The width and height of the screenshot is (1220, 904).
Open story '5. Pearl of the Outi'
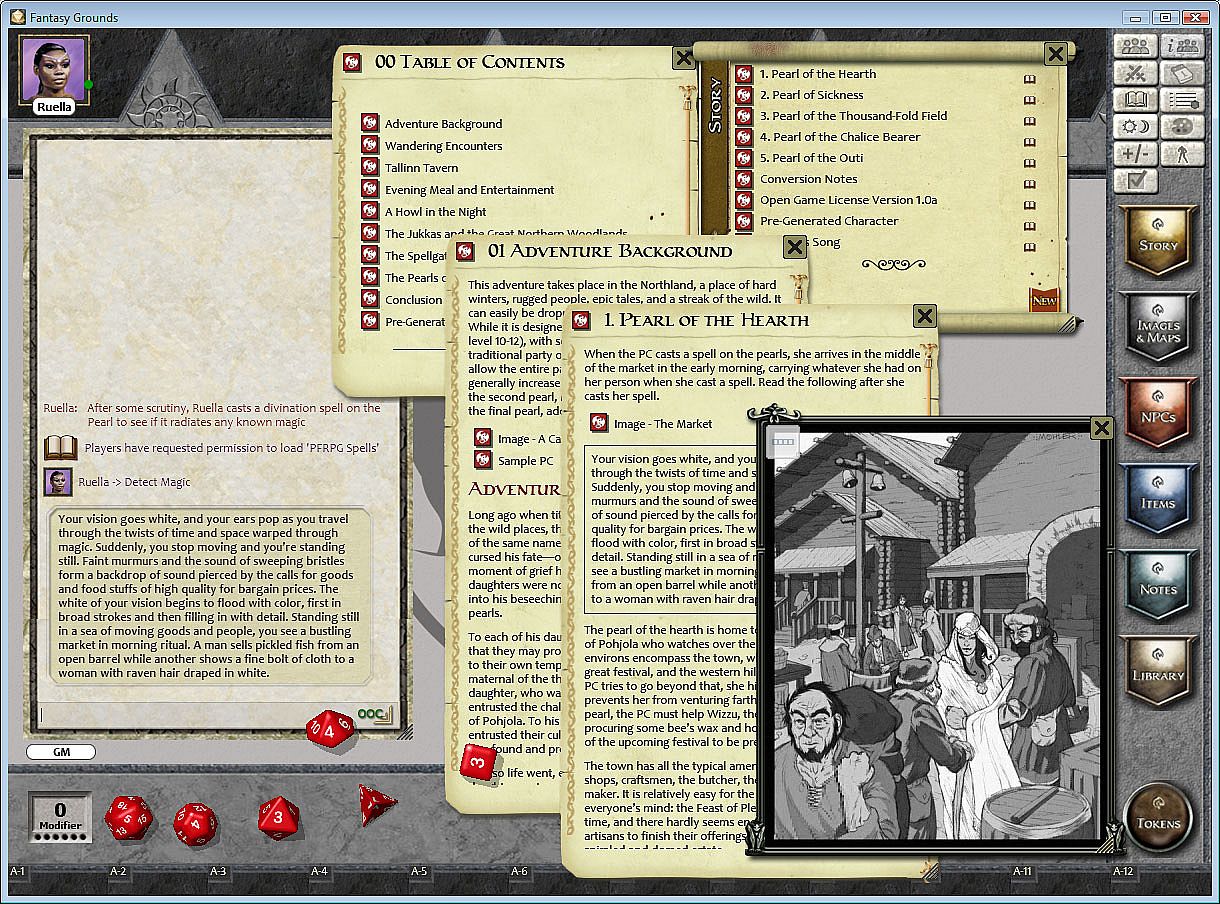[x=811, y=158]
